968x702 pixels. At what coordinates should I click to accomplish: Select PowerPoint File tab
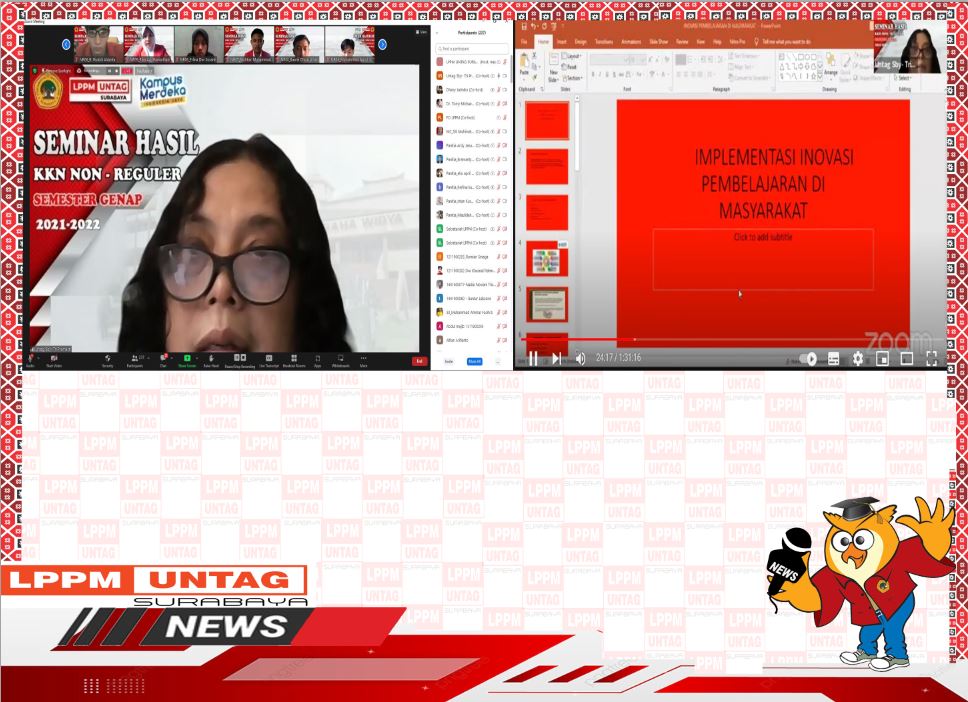click(524, 42)
